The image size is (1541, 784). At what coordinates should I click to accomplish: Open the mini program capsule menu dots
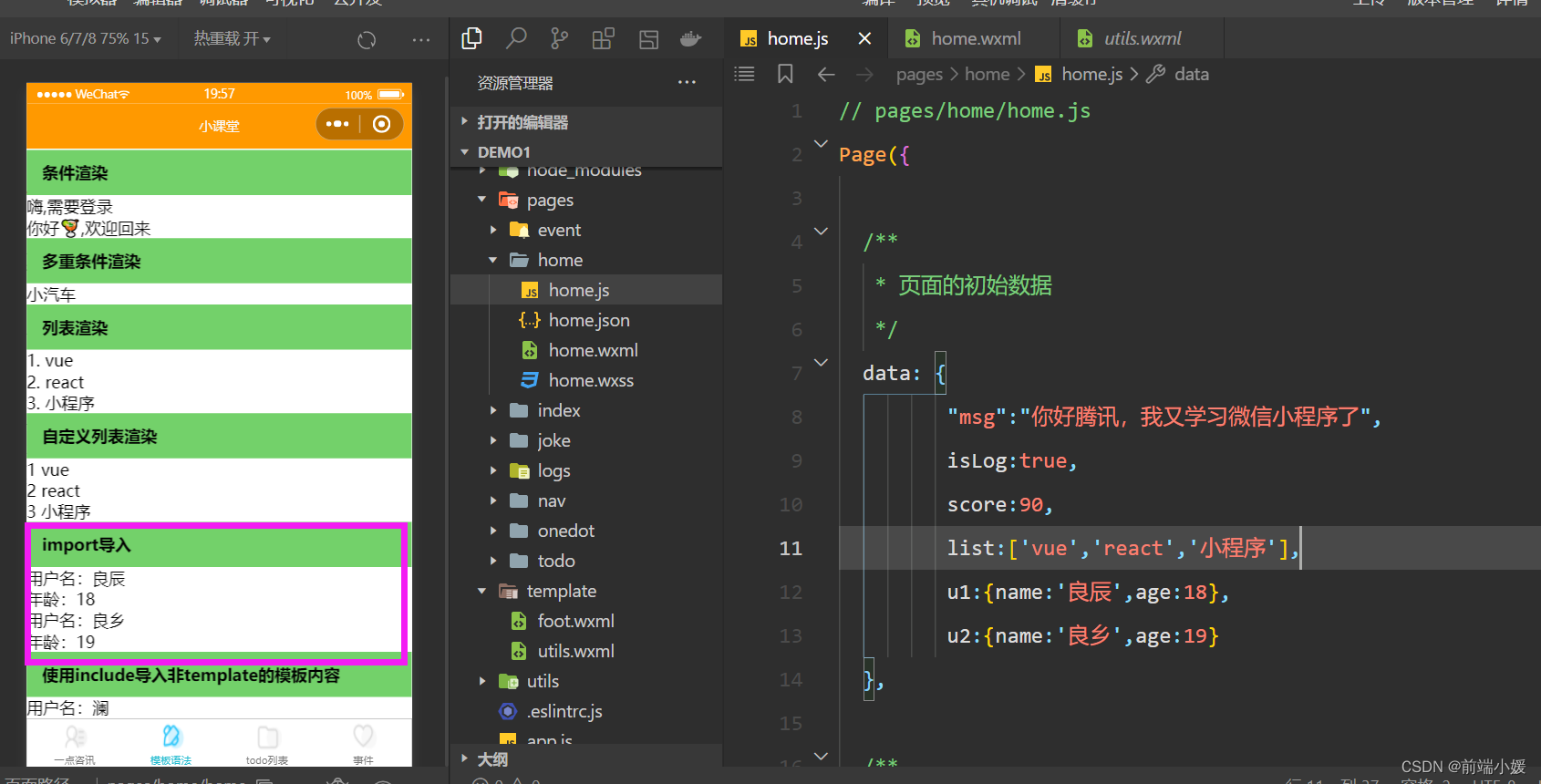(337, 124)
